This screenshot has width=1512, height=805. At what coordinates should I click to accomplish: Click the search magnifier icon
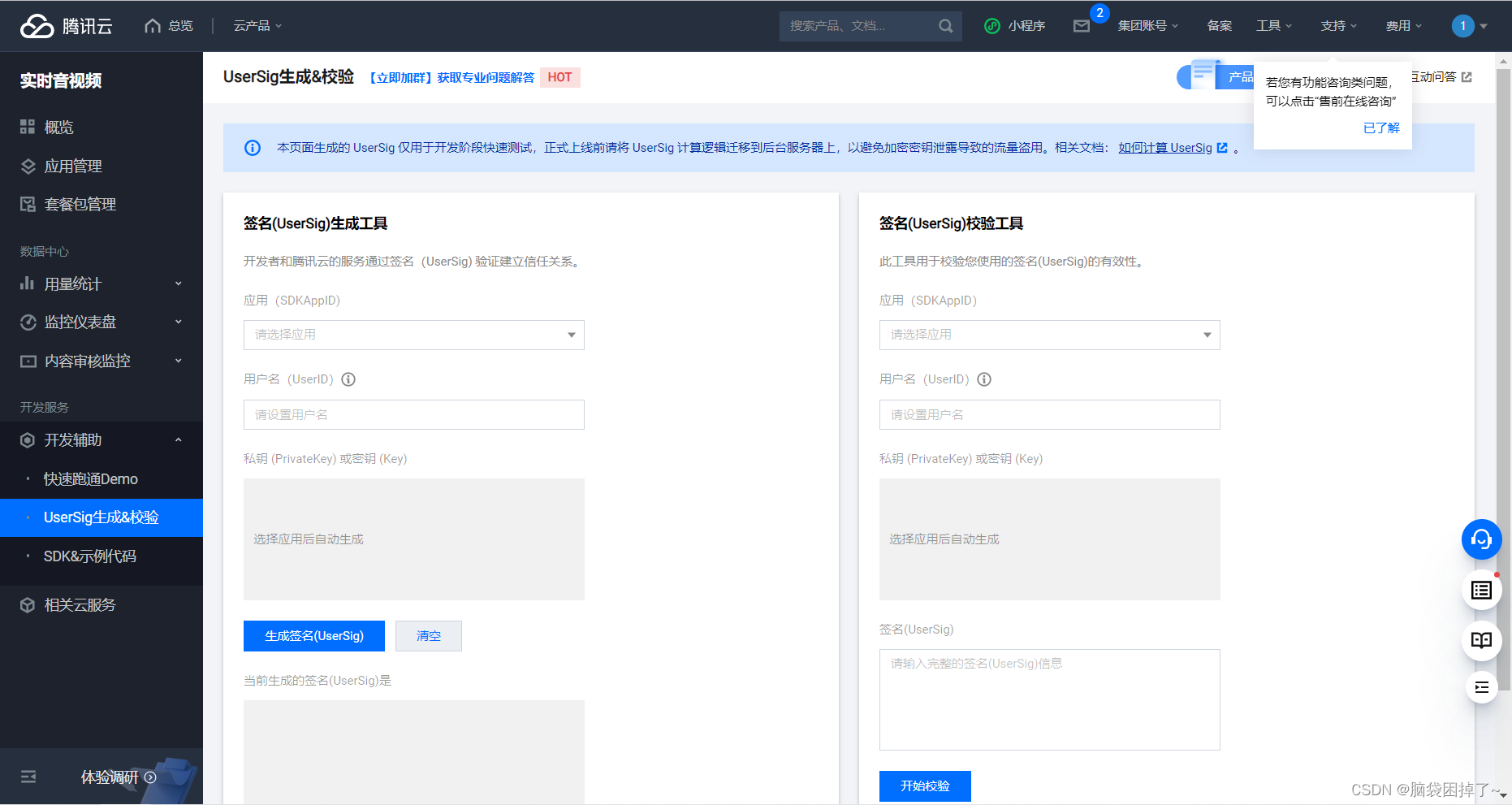(x=945, y=26)
